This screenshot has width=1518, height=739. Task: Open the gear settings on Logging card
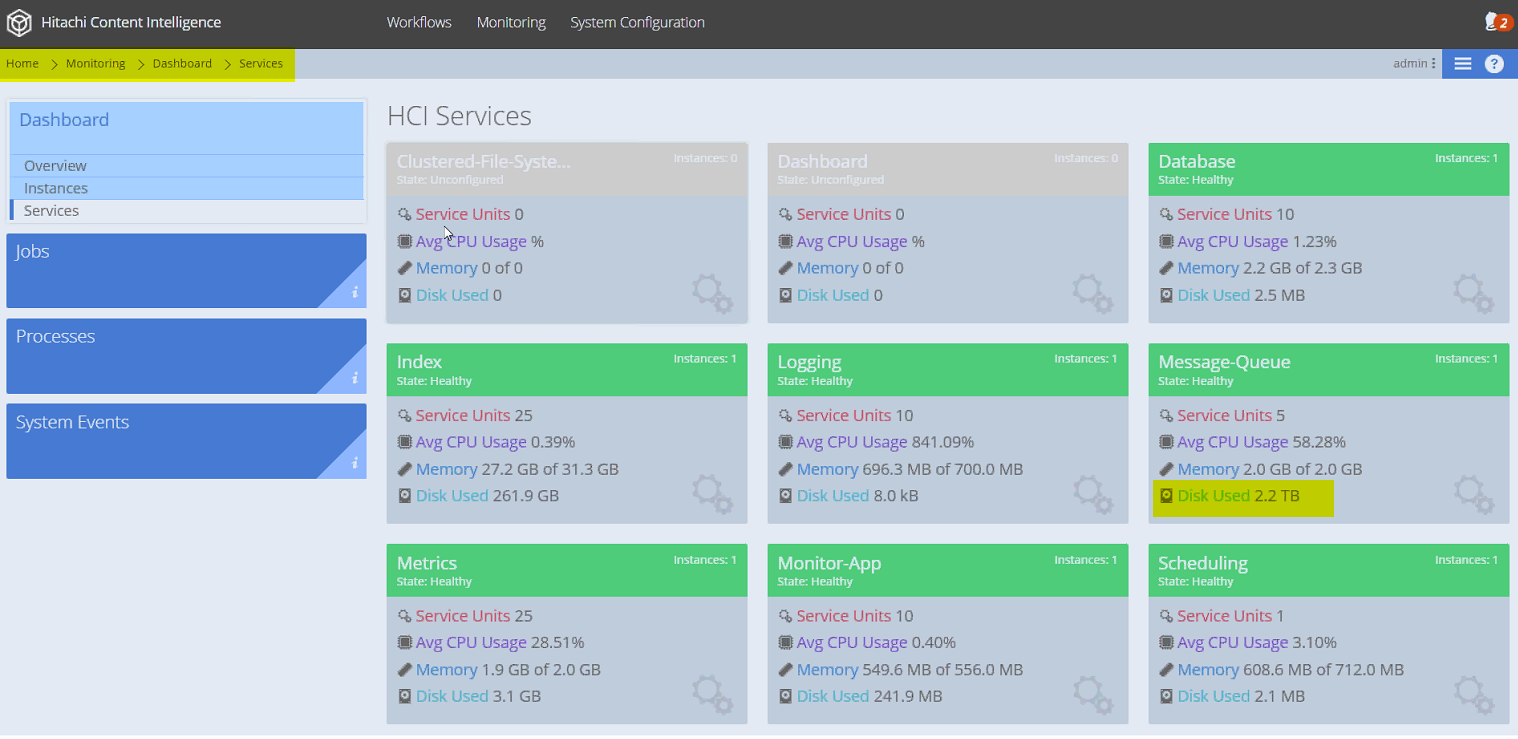1093,494
